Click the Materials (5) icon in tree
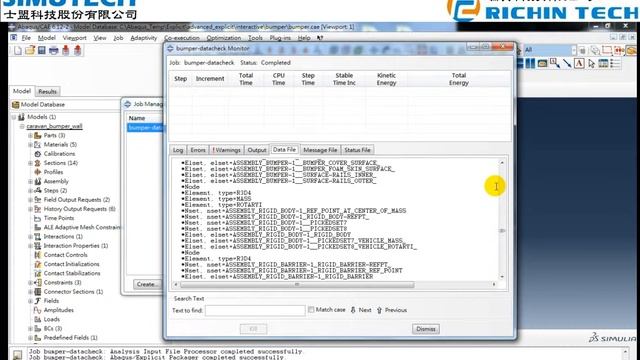The image size is (640, 360). 38,145
